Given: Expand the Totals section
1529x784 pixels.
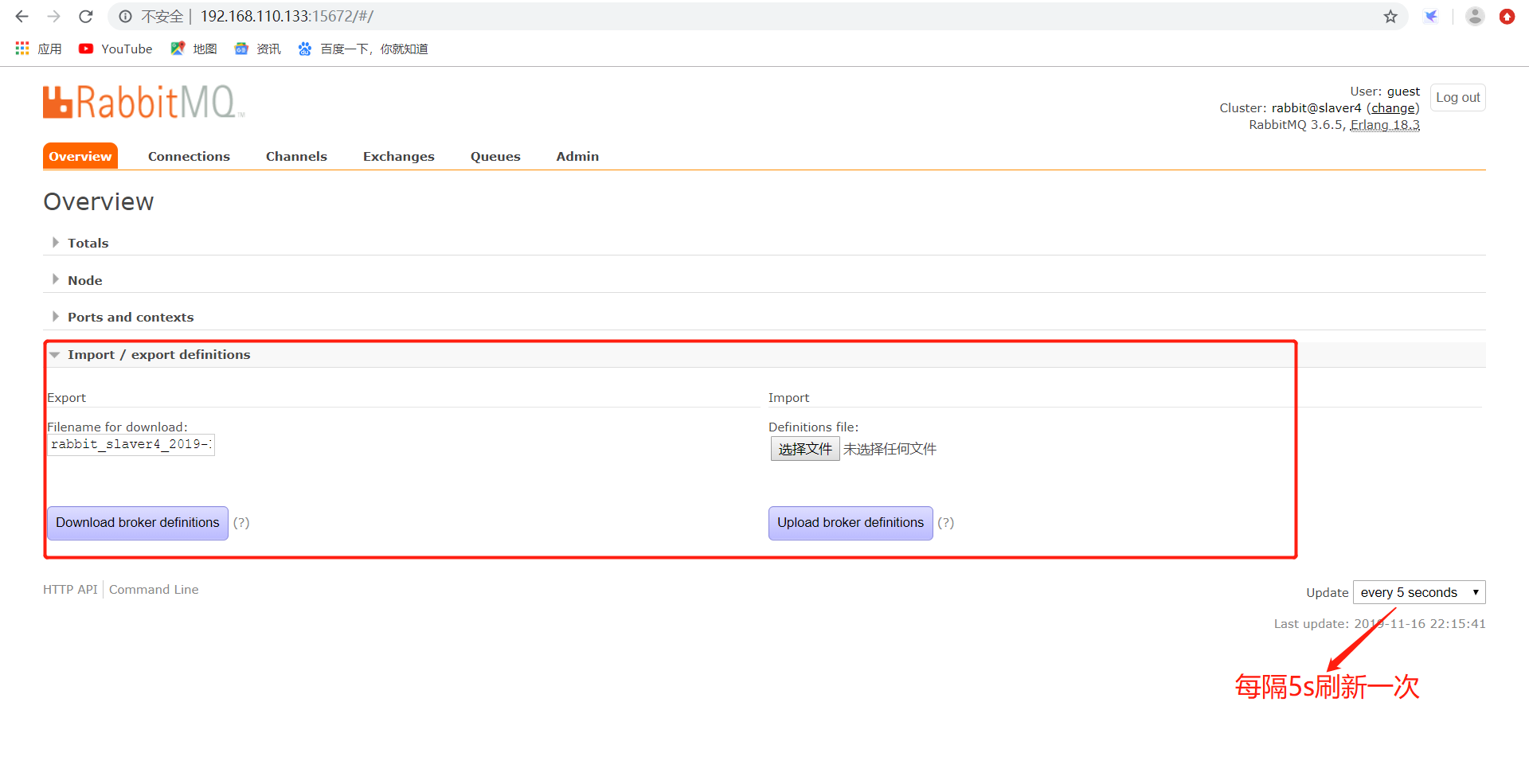Looking at the screenshot, I should (88, 243).
